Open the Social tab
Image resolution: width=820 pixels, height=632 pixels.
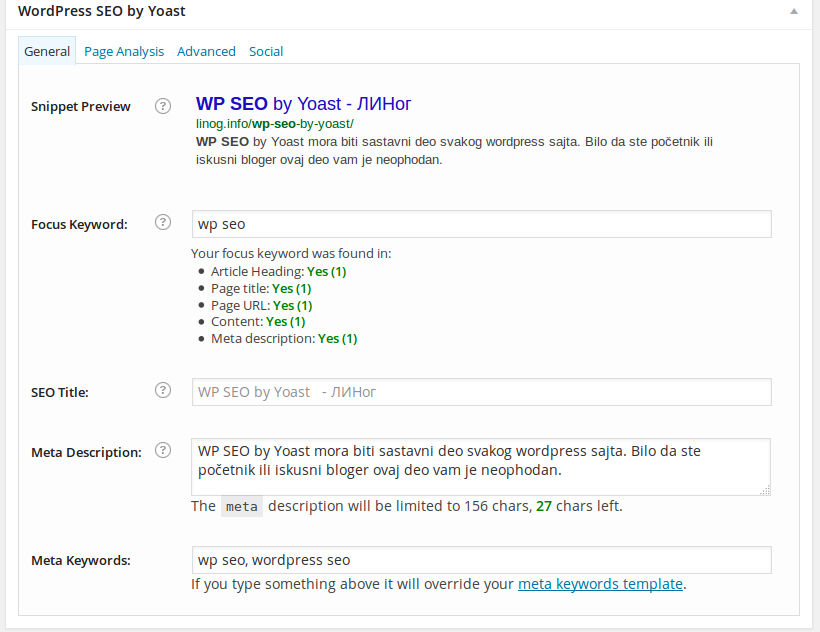[x=266, y=51]
